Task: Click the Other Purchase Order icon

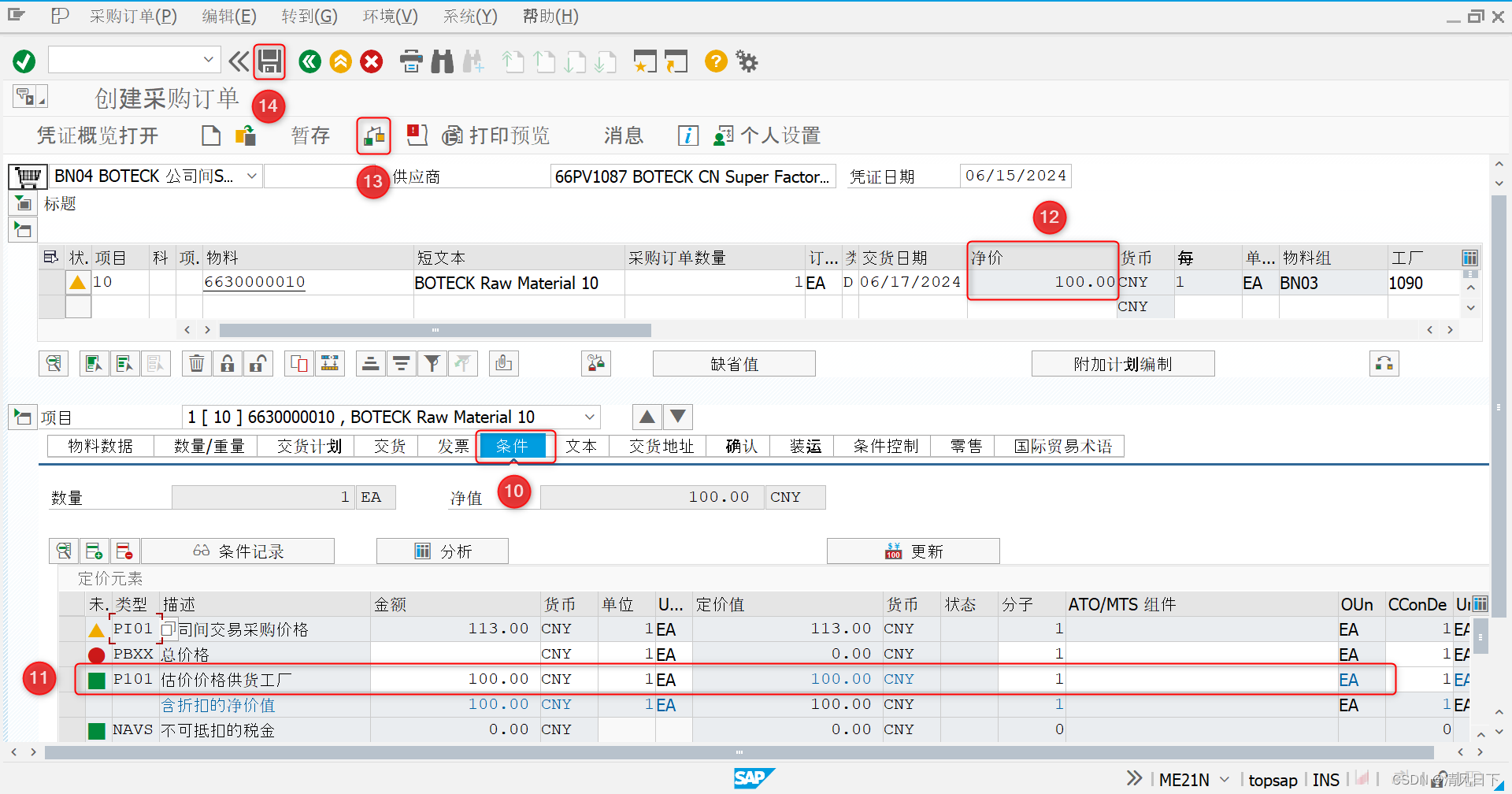Action: (x=246, y=135)
